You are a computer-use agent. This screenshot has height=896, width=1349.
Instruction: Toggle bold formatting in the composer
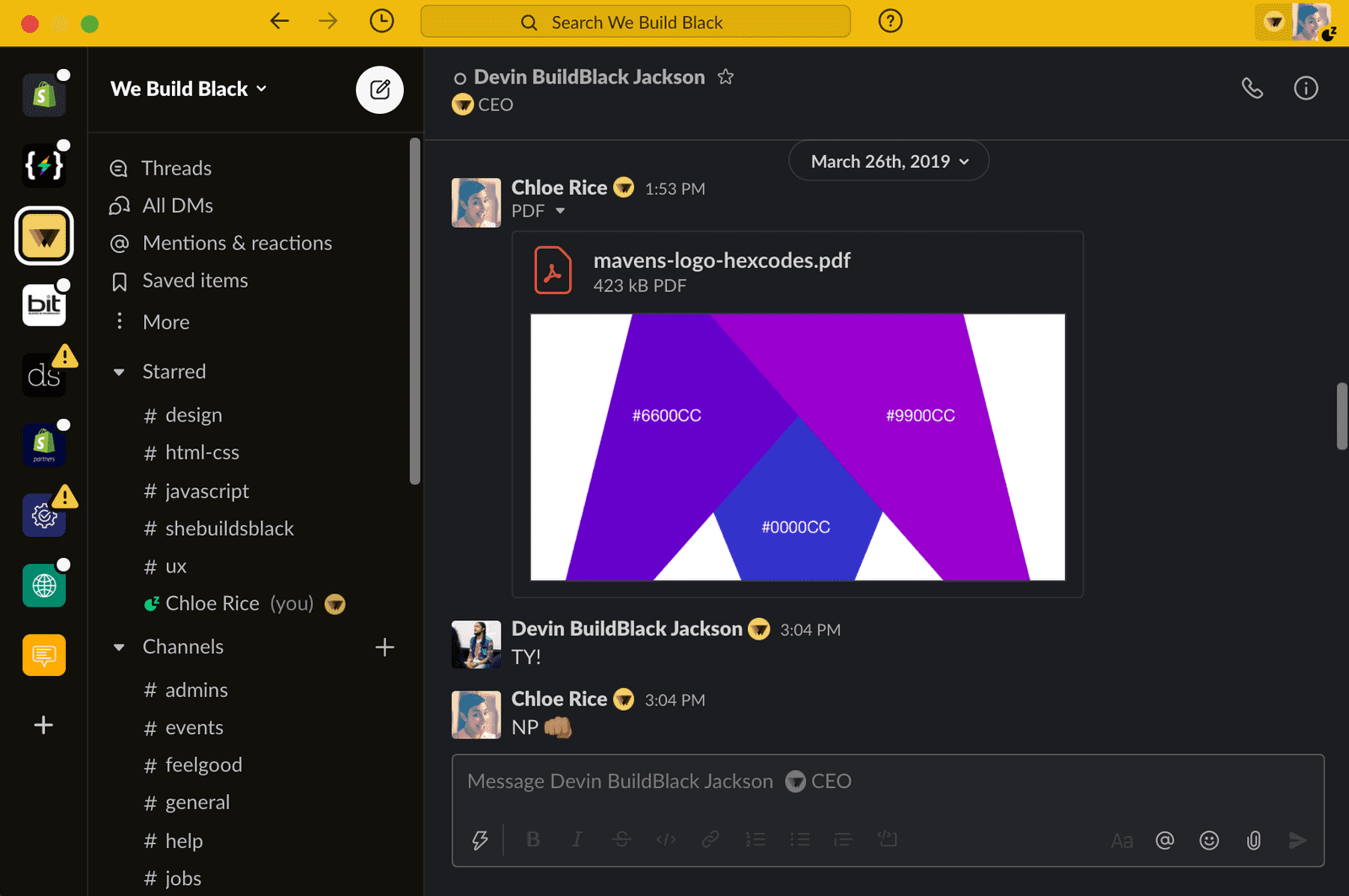(x=533, y=840)
